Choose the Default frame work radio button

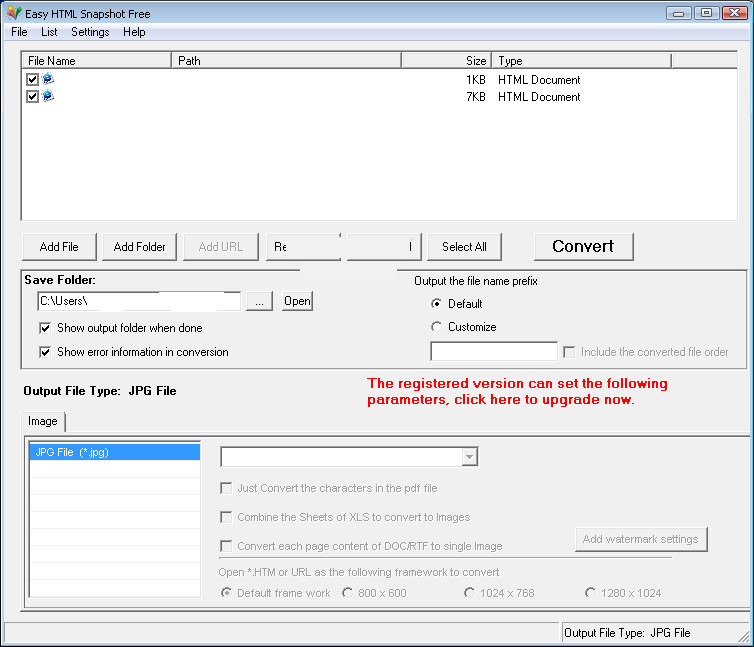click(226, 593)
